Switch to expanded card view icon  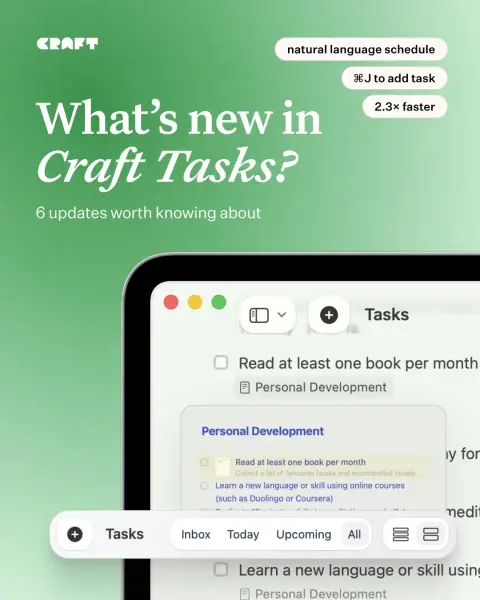tap(430, 534)
